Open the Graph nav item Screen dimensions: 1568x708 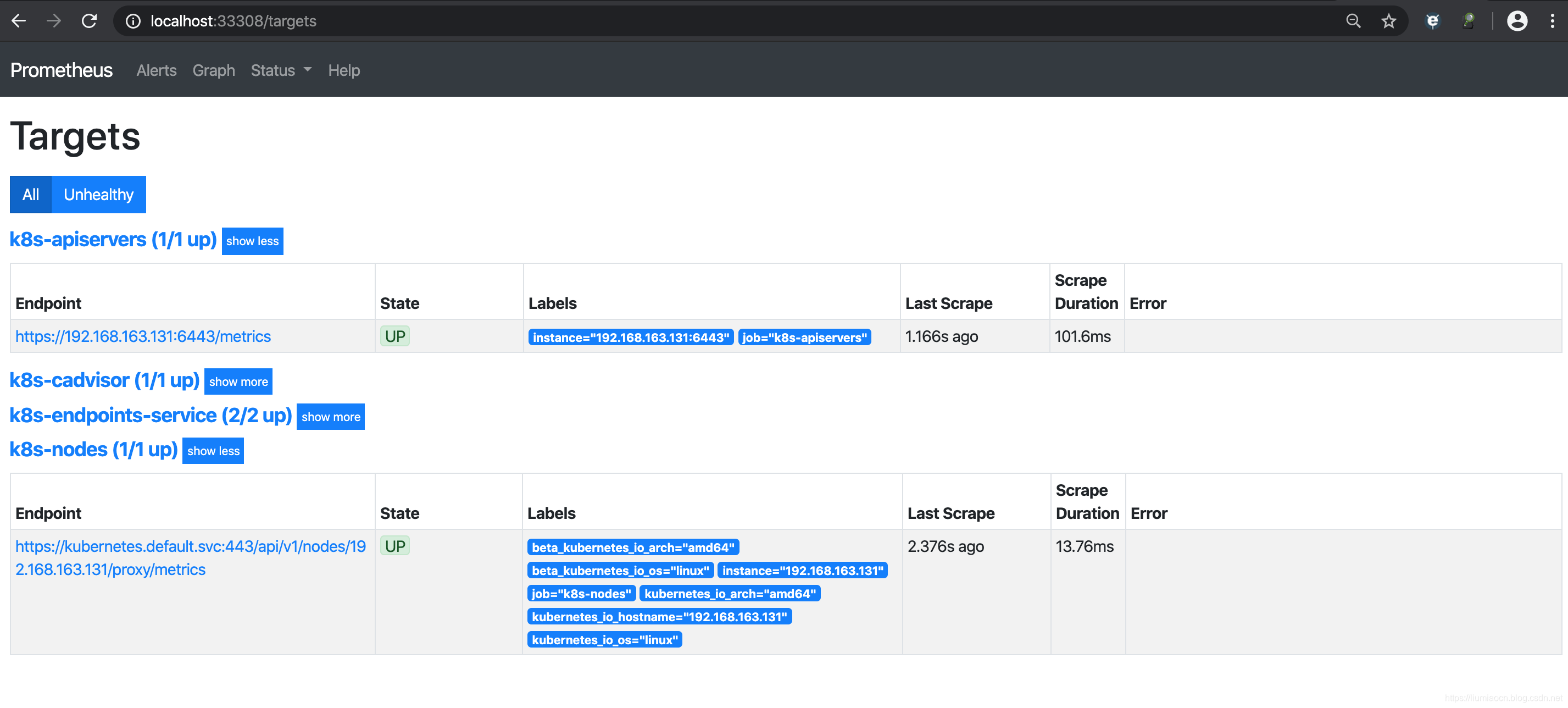click(x=214, y=70)
